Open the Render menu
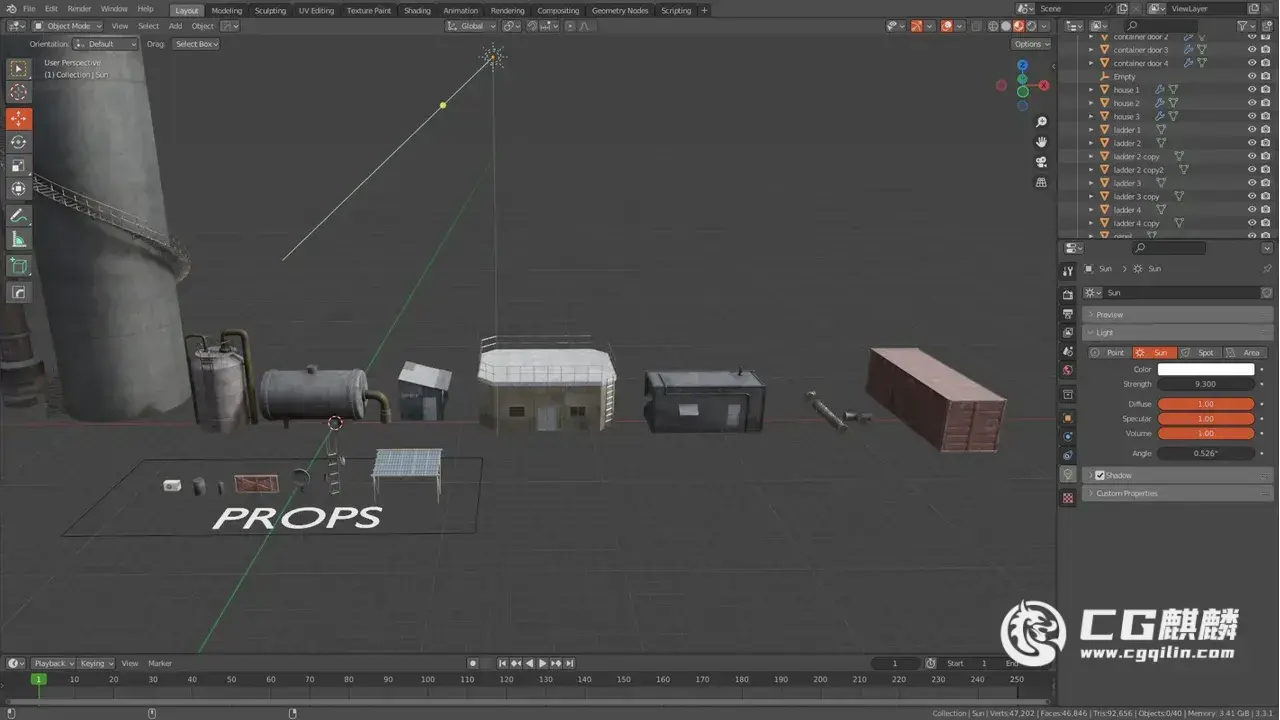 pos(79,9)
